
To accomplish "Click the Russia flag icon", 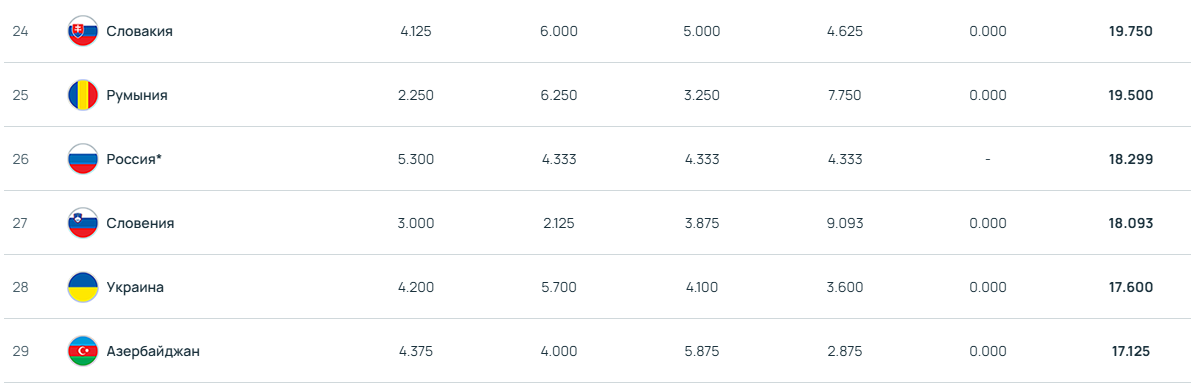I will 83,160.
